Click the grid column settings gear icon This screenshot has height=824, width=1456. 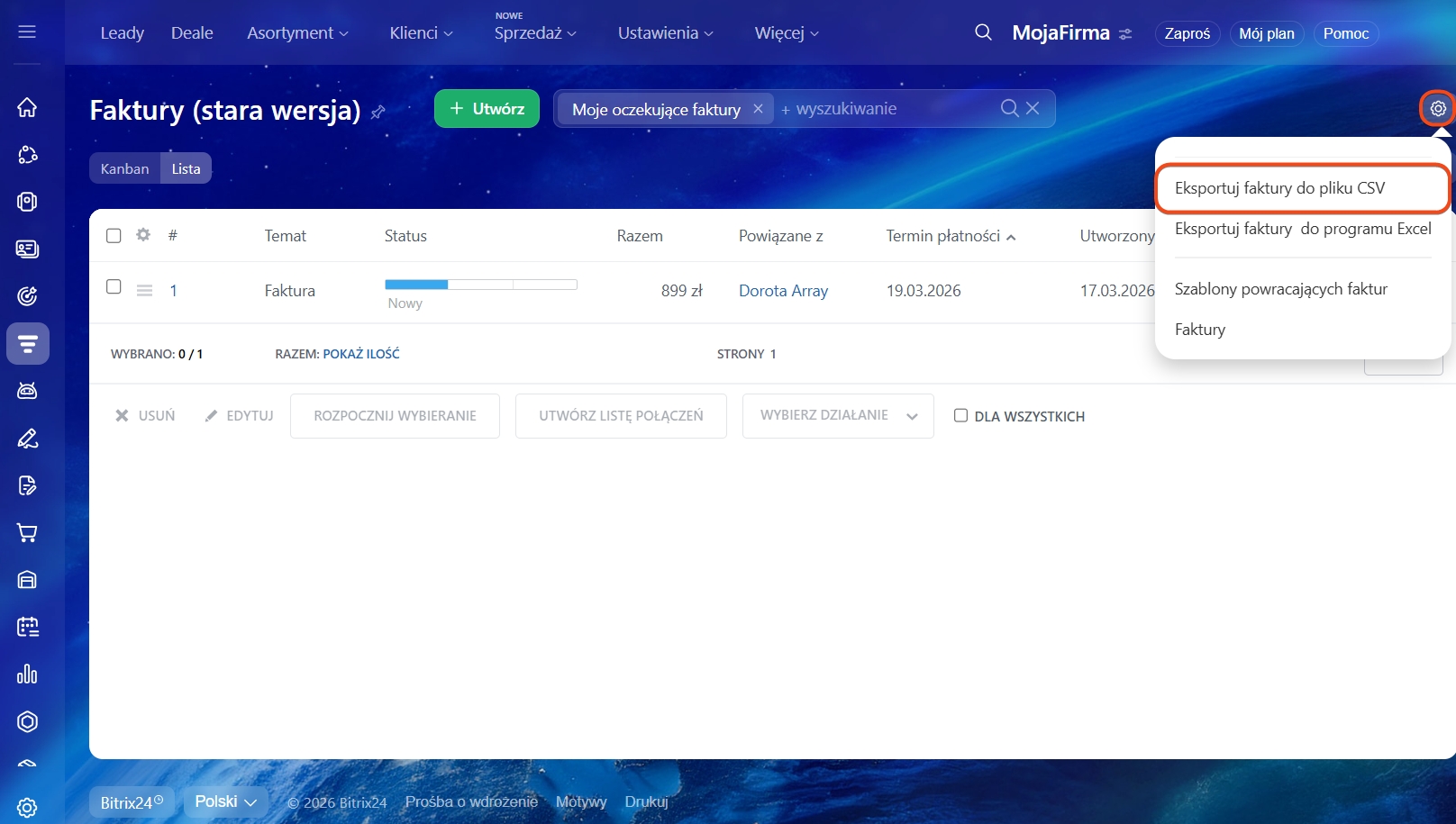pos(143,235)
